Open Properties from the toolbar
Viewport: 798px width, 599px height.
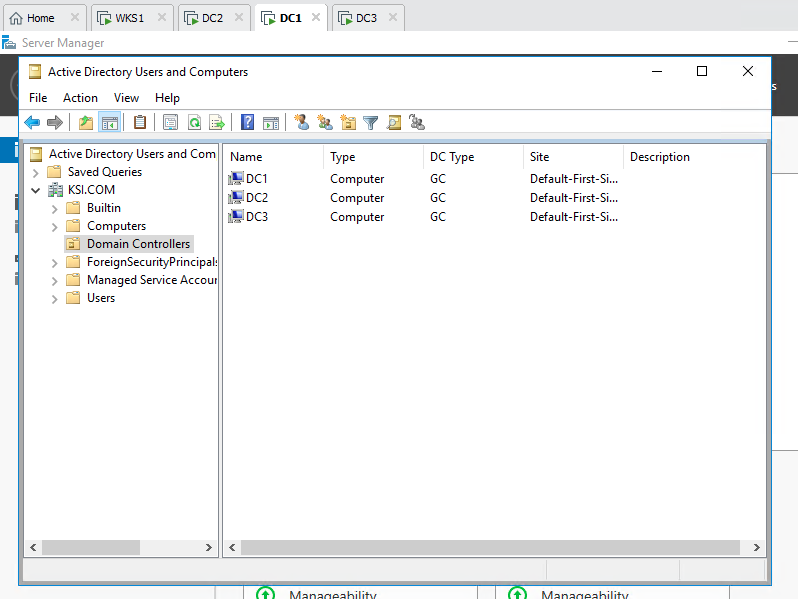tap(170, 123)
